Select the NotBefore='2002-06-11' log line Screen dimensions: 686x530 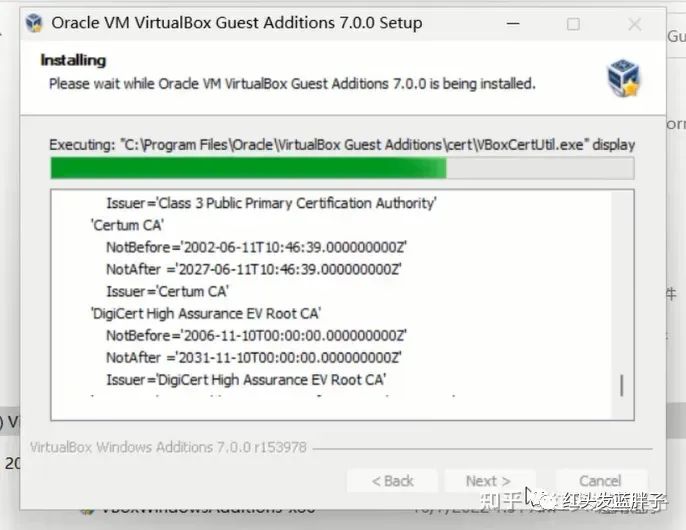coord(256,247)
